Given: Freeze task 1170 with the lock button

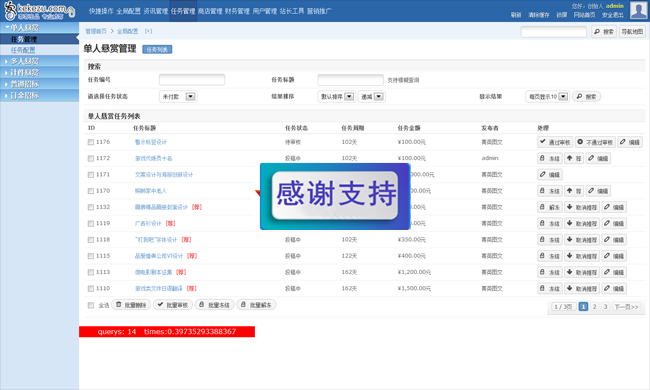Looking at the screenshot, I should [550, 191].
